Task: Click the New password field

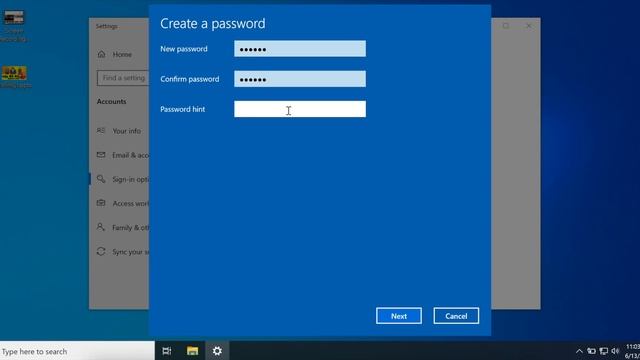Action: (x=300, y=49)
